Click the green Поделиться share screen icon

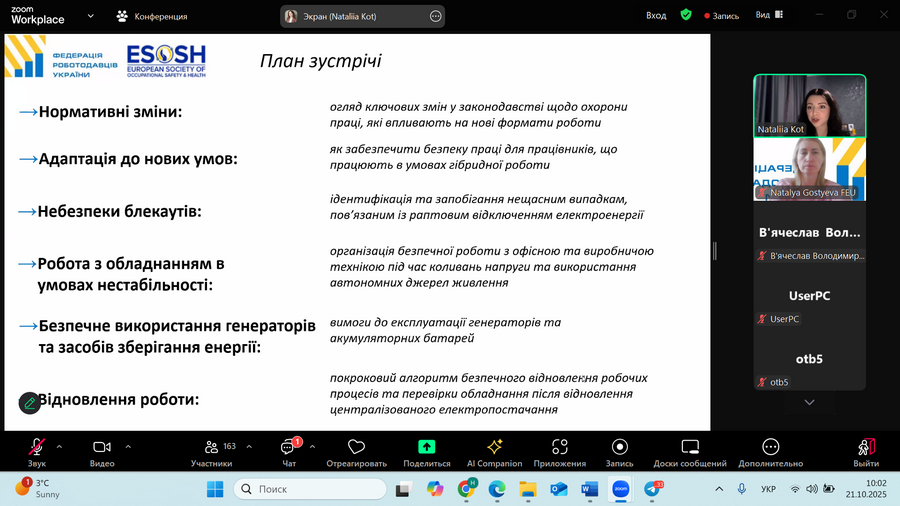[x=427, y=448]
